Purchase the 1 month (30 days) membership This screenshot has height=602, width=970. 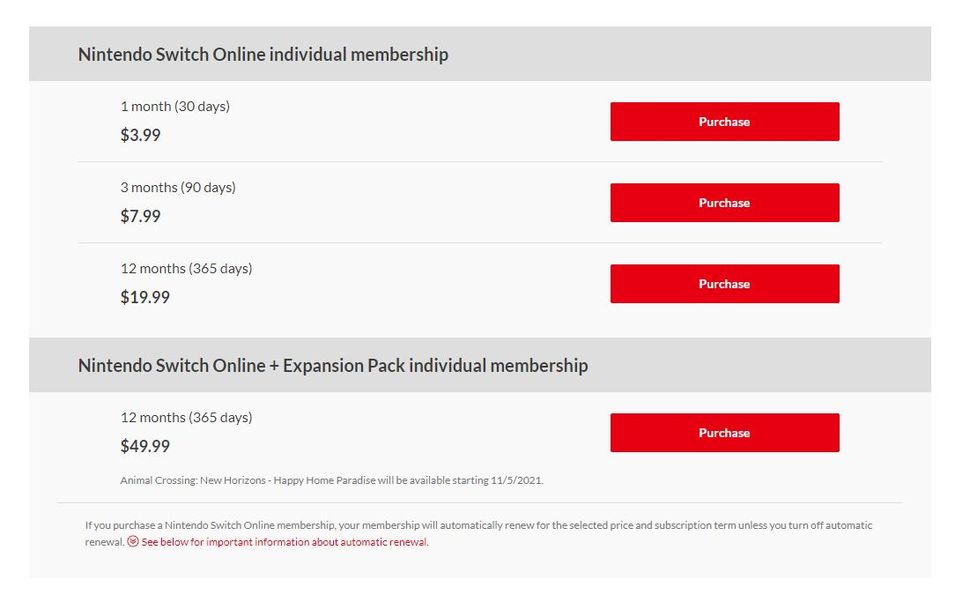(724, 121)
